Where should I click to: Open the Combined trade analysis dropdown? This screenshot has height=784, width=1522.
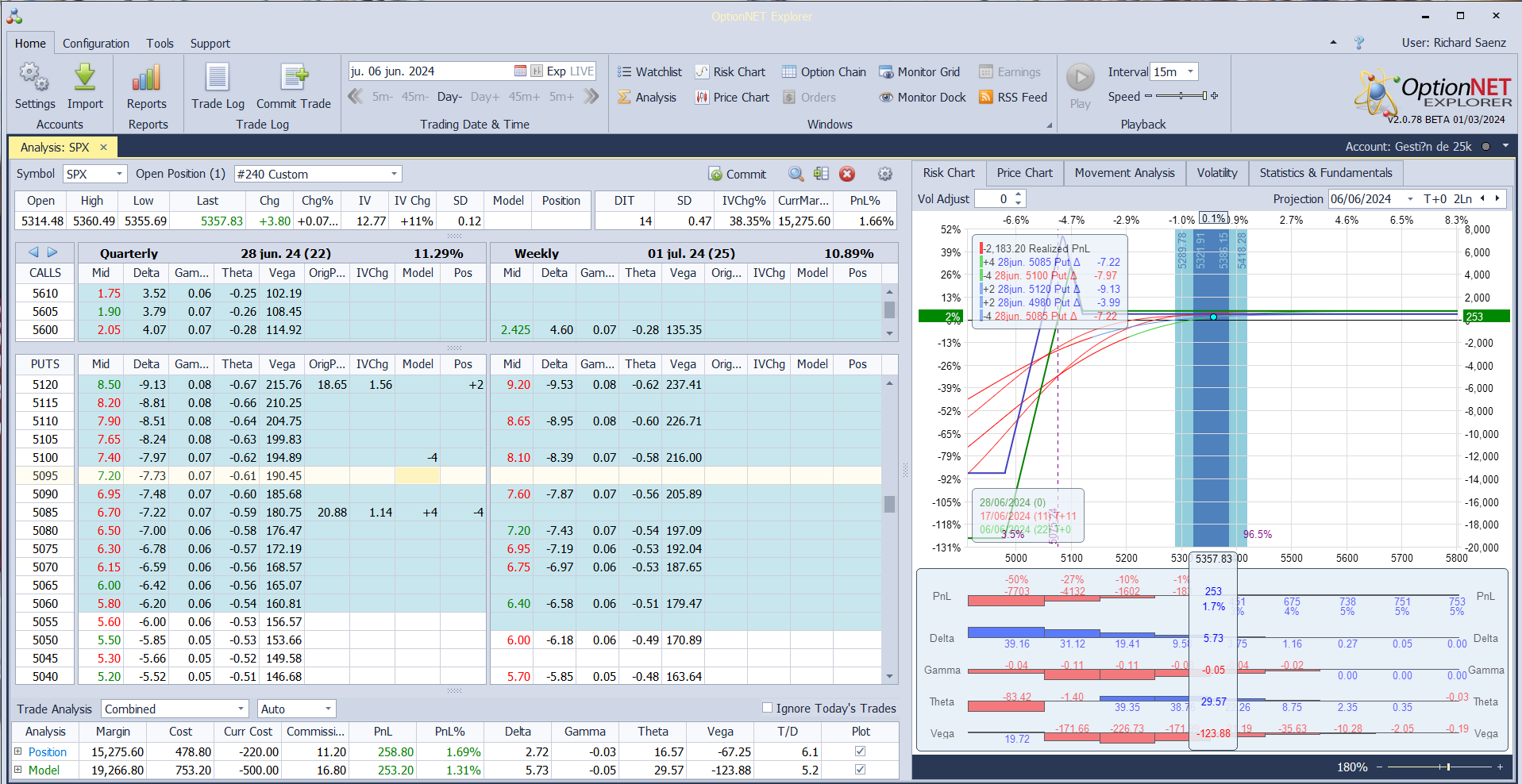click(x=241, y=709)
